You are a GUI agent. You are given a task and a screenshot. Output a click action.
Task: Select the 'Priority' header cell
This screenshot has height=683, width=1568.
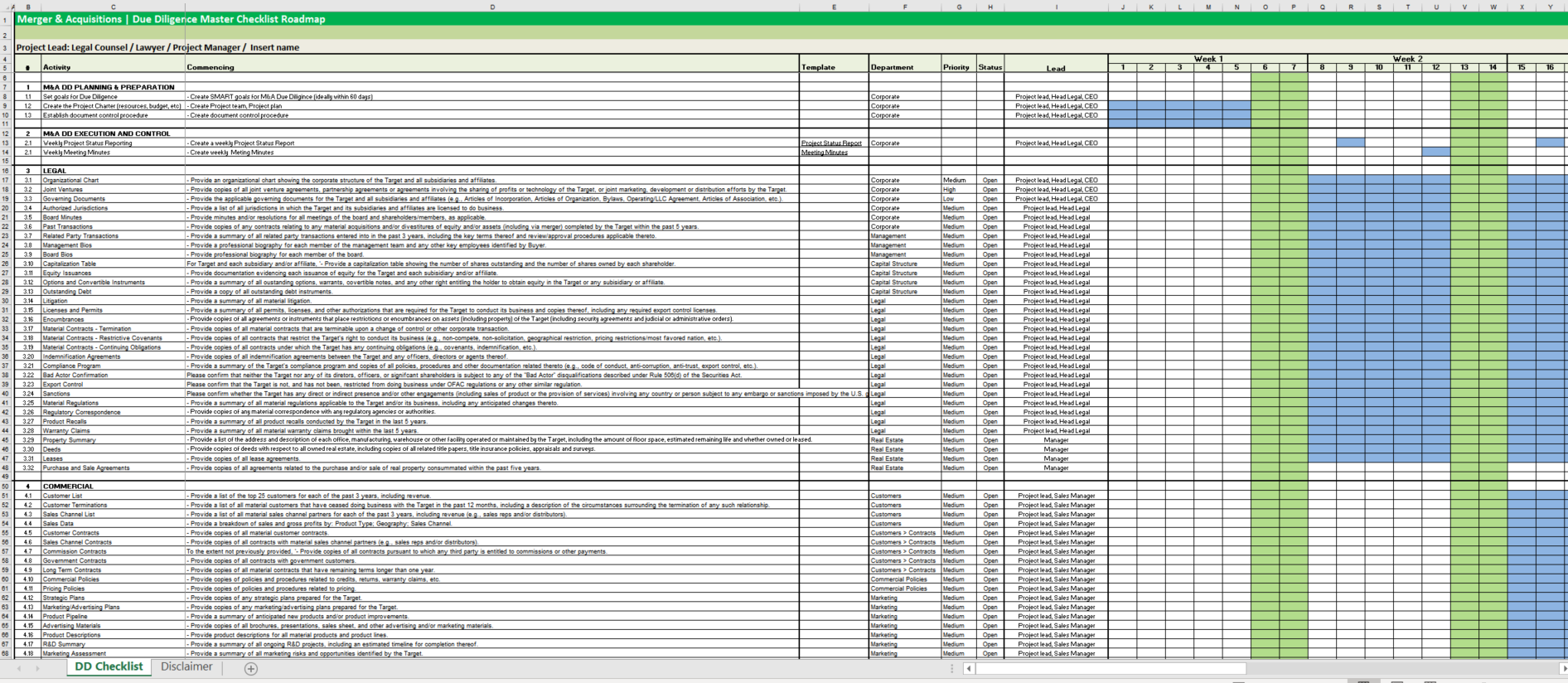958,67
